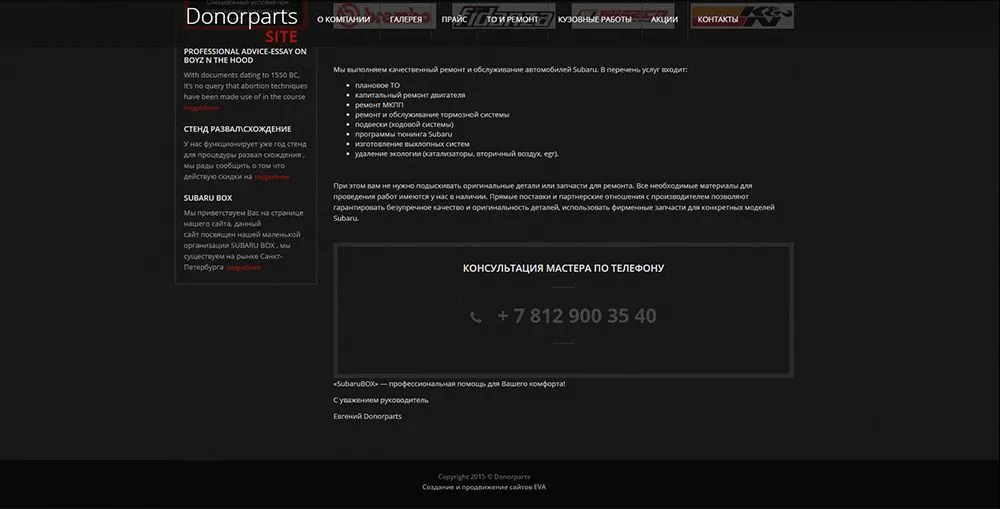Select «ТО и ремонт» in navigation
Image resolution: width=1000 pixels, height=509 pixels.
[512, 19]
